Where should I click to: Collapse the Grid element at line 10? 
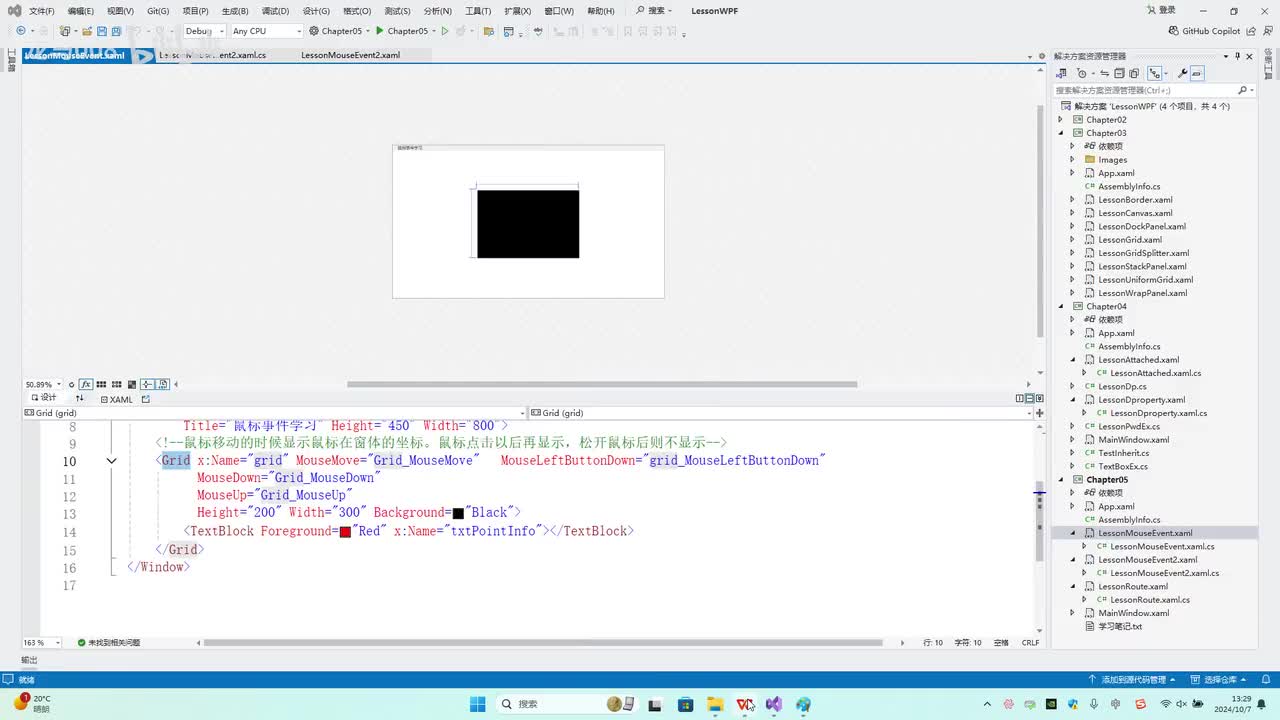point(112,461)
